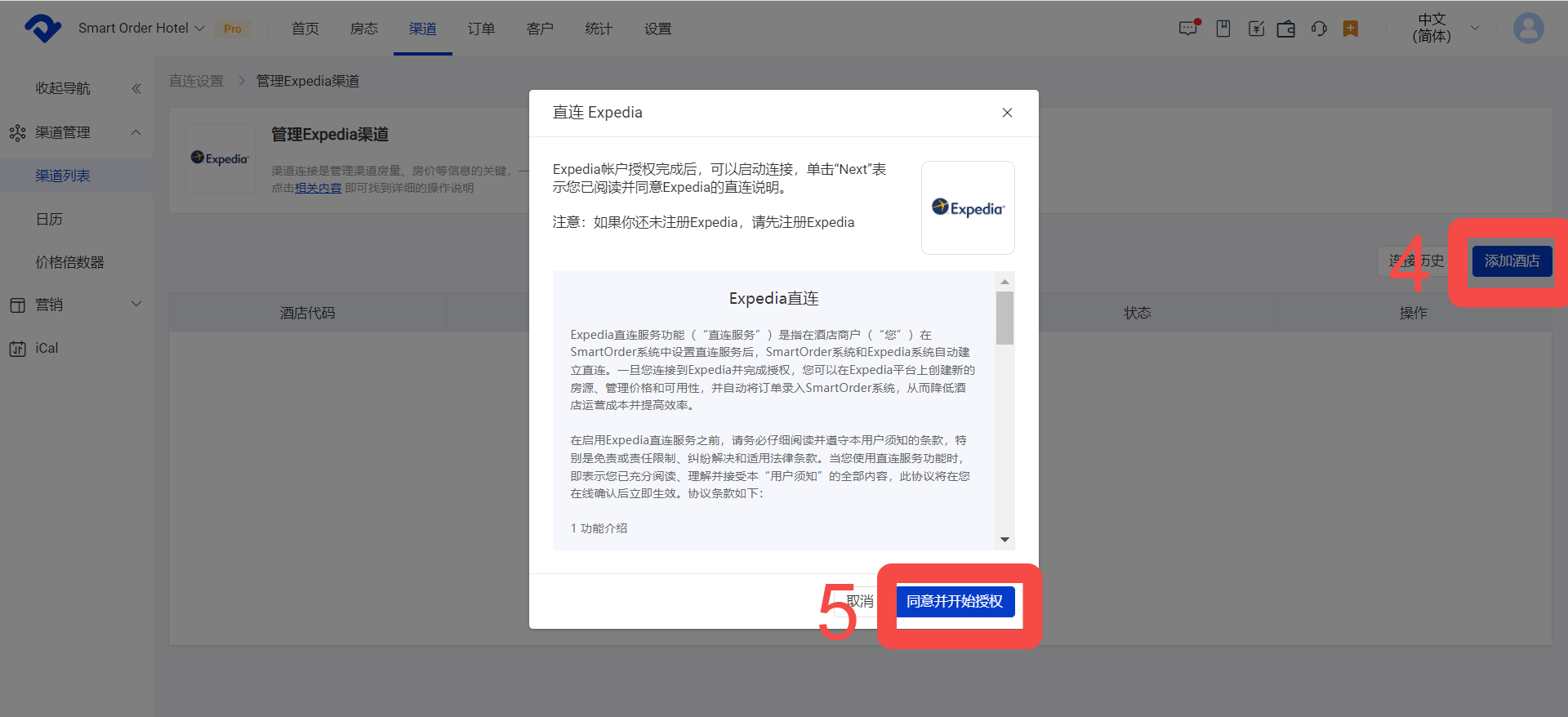Open Smart Order Hotel dropdown
This screenshot has width=1568, height=717.
(141, 28)
